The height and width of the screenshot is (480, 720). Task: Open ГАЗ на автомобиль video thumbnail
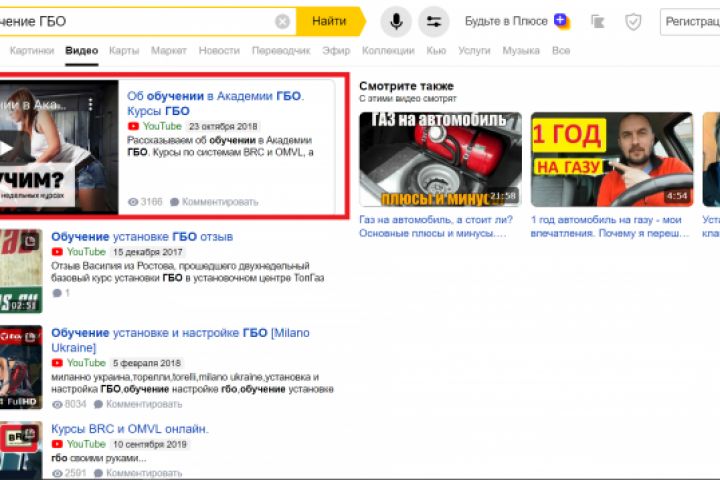point(440,159)
